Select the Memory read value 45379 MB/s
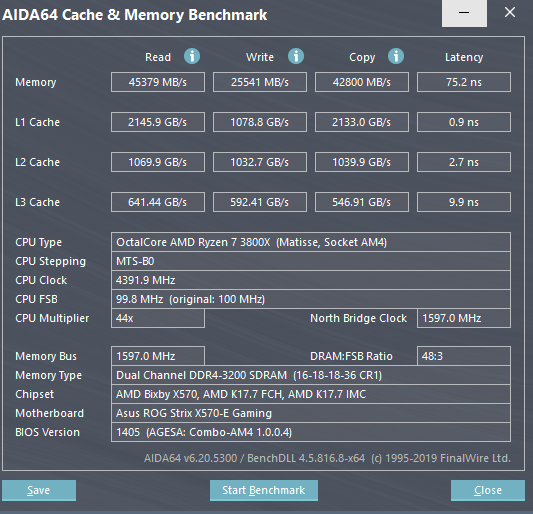 [158, 82]
